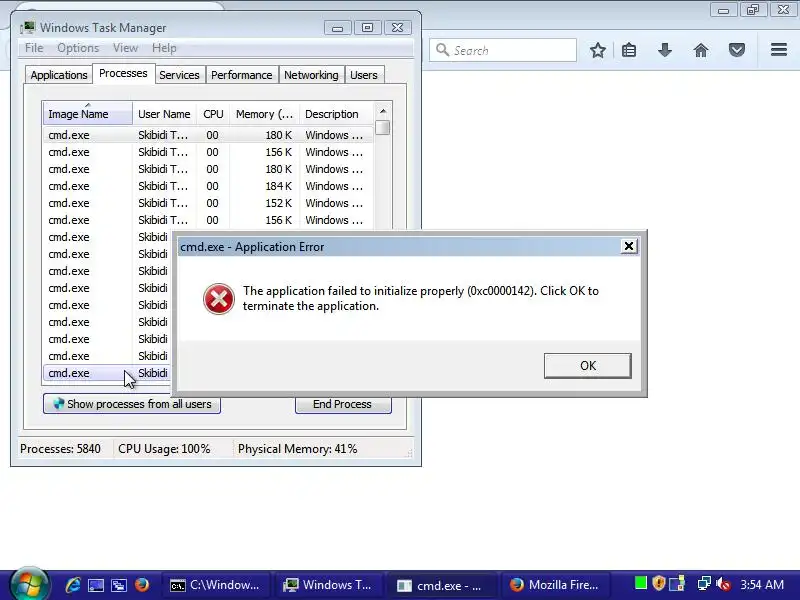
Task: Click the CPU Usage: 100% status entry
Action: [x=164, y=449]
